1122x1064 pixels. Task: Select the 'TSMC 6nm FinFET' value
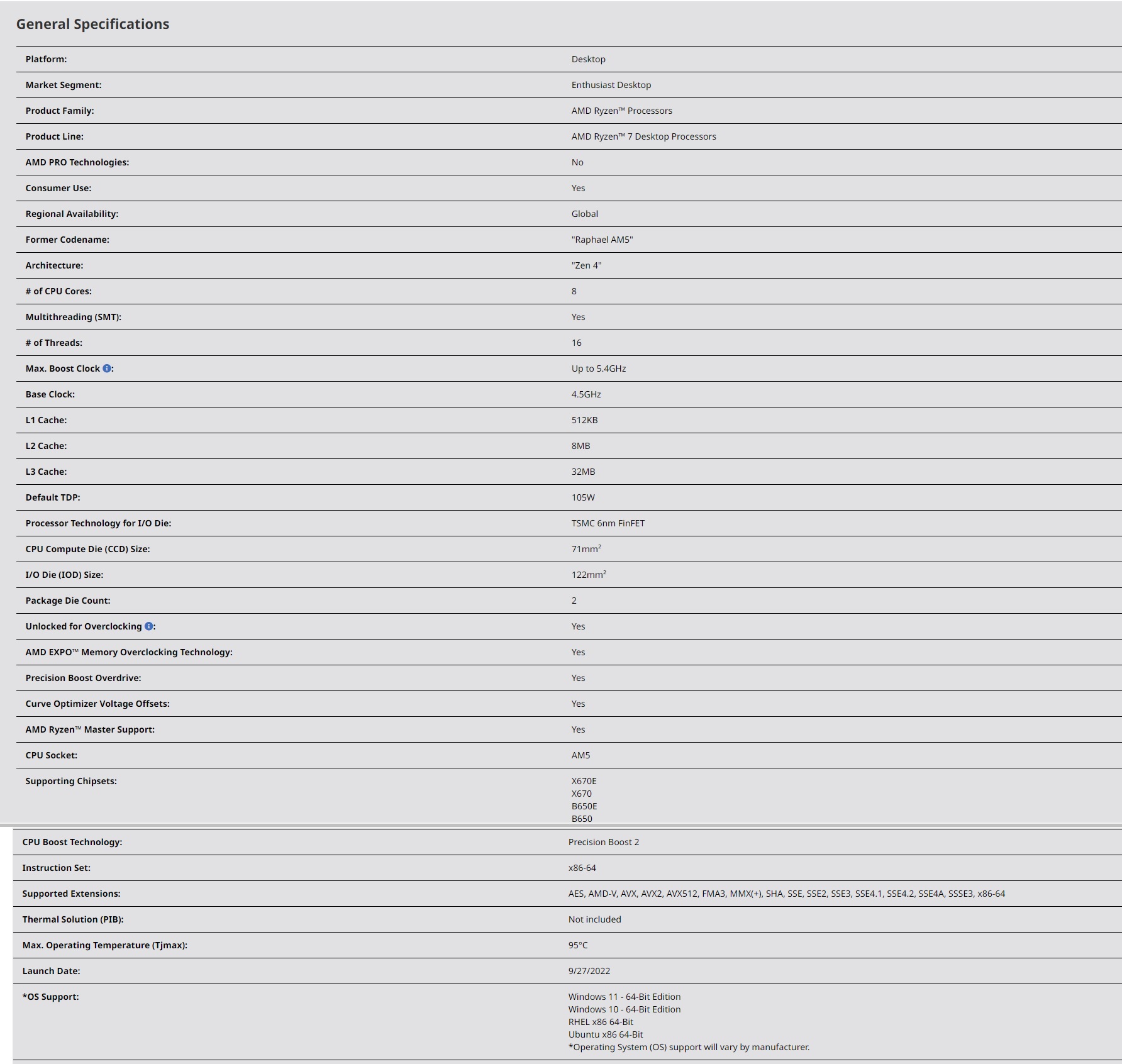(608, 523)
